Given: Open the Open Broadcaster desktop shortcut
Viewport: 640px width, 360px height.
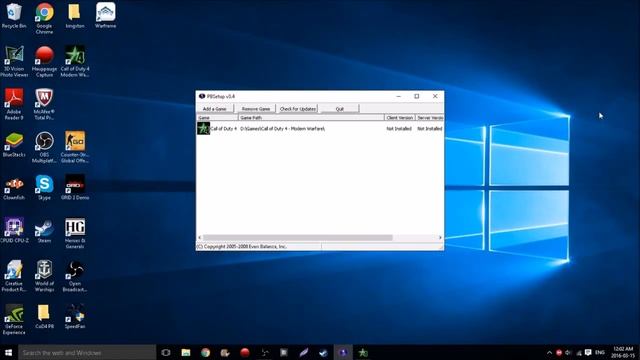Looking at the screenshot, I should pyautogui.click(x=75, y=276).
